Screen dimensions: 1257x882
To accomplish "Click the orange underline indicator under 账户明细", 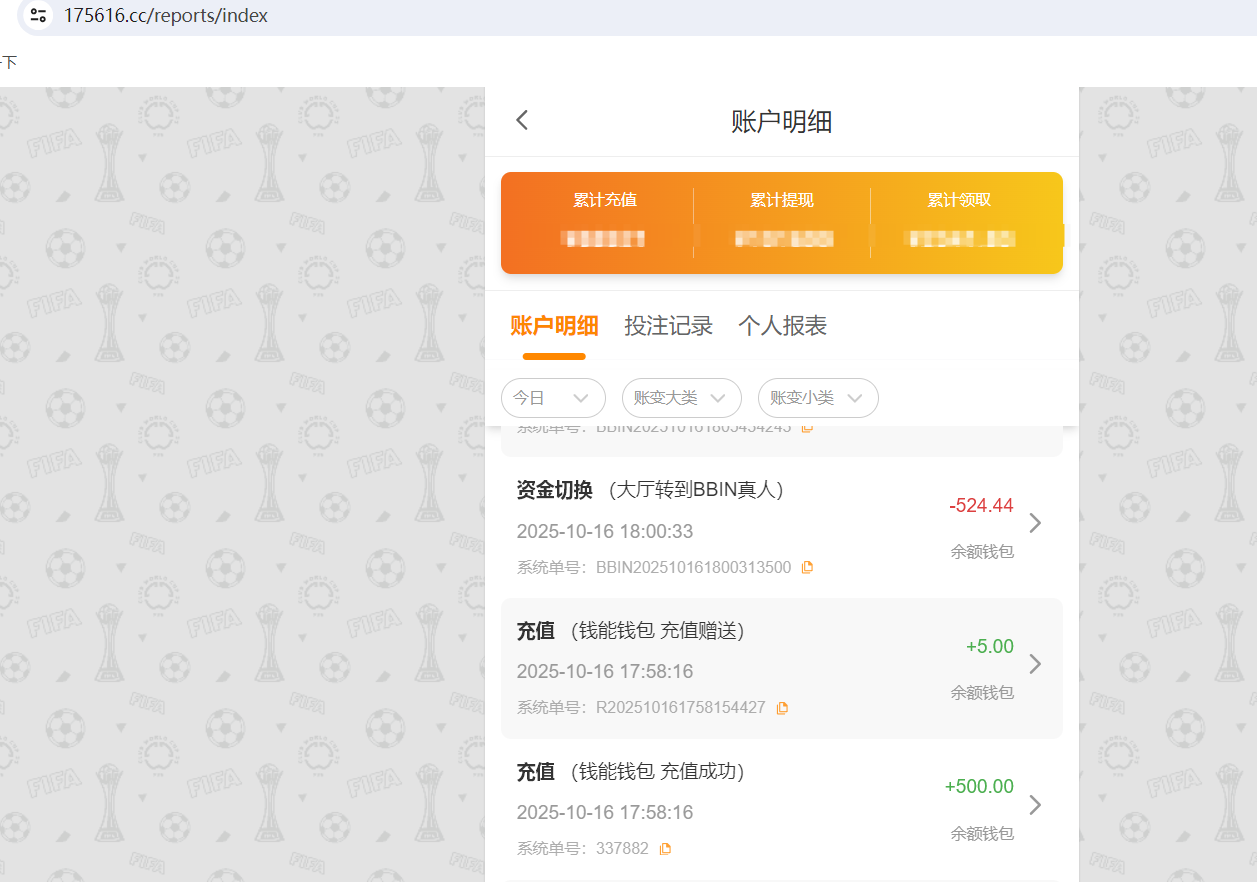I will click(x=554, y=356).
